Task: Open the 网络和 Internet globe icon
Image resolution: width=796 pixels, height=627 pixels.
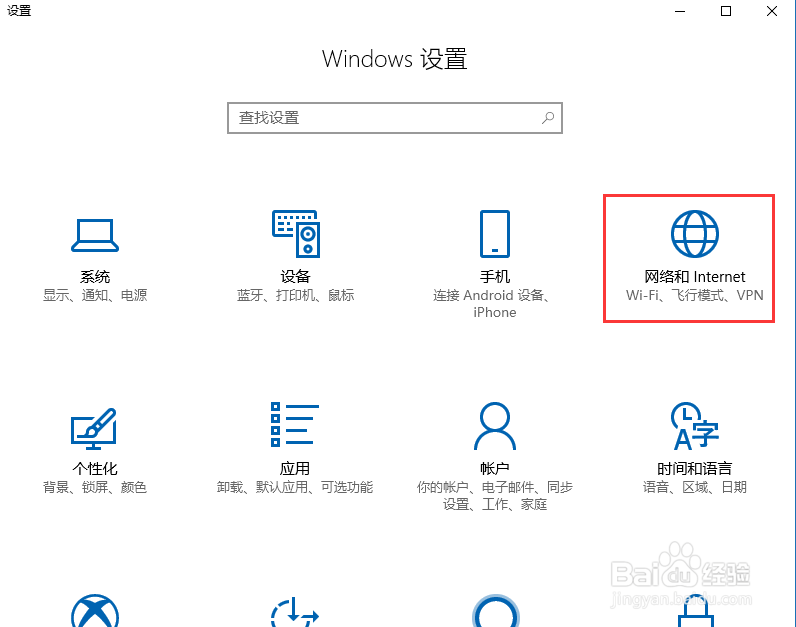Action: pyautogui.click(x=694, y=234)
